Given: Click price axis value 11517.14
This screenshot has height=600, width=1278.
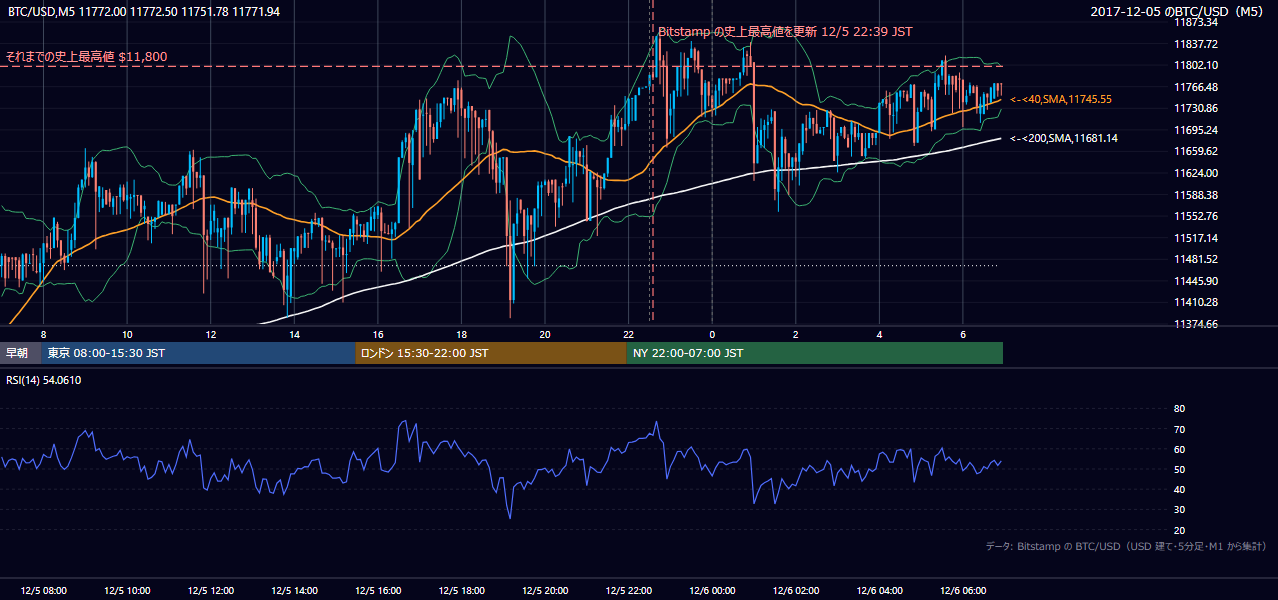Looking at the screenshot, I should (1195, 238).
